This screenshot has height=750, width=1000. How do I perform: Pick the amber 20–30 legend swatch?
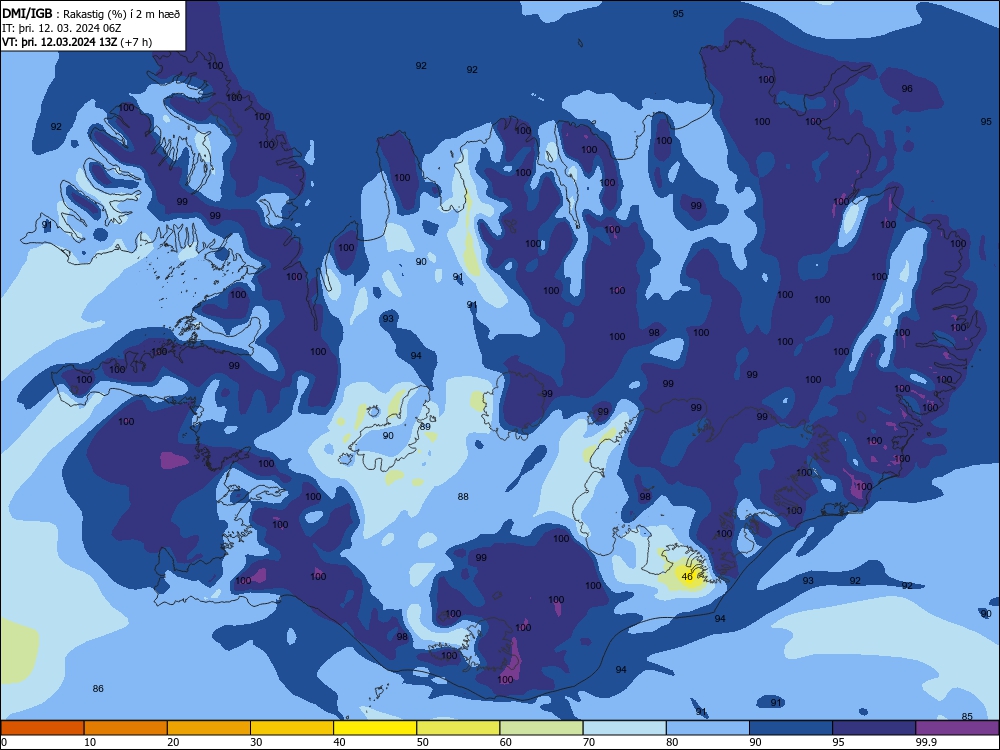tap(209, 728)
